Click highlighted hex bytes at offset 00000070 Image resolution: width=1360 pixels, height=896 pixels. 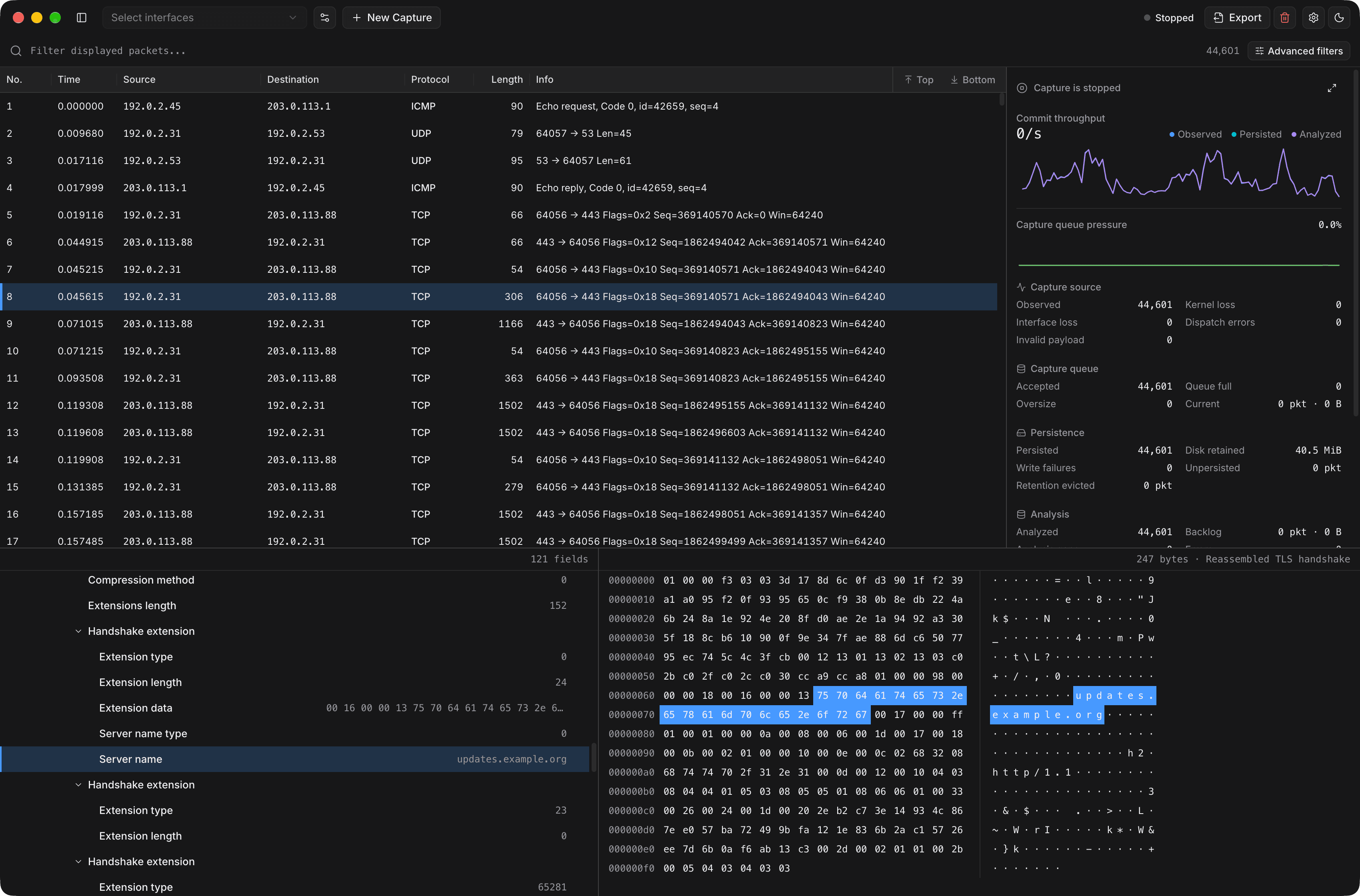pyautogui.click(x=764, y=715)
